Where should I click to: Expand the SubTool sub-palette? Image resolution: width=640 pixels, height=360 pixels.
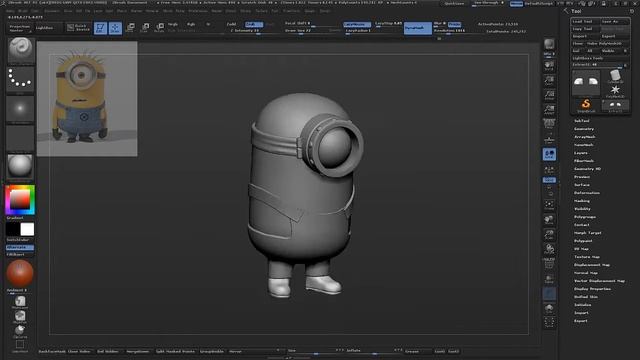click(582, 121)
